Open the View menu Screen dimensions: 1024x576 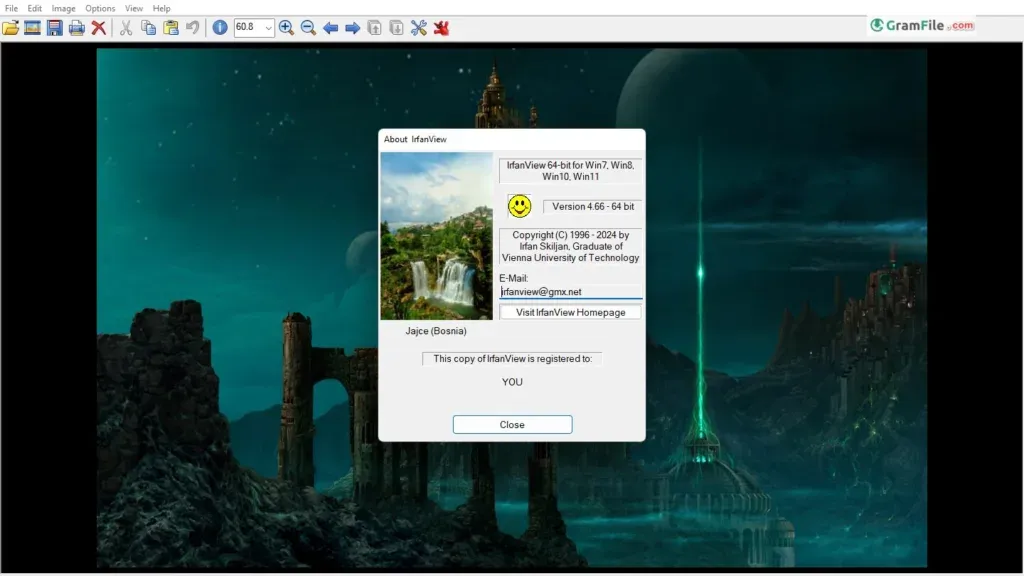pyautogui.click(x=134, y=8)
